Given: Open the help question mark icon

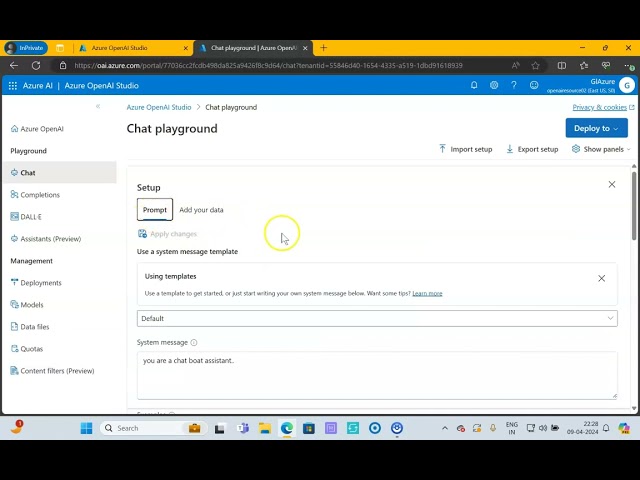Looking at the screenshot, I should 514,85.
